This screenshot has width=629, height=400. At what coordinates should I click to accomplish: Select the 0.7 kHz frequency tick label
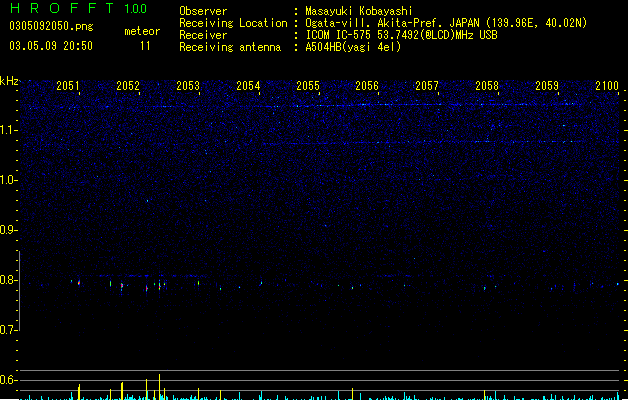(8, 330)
